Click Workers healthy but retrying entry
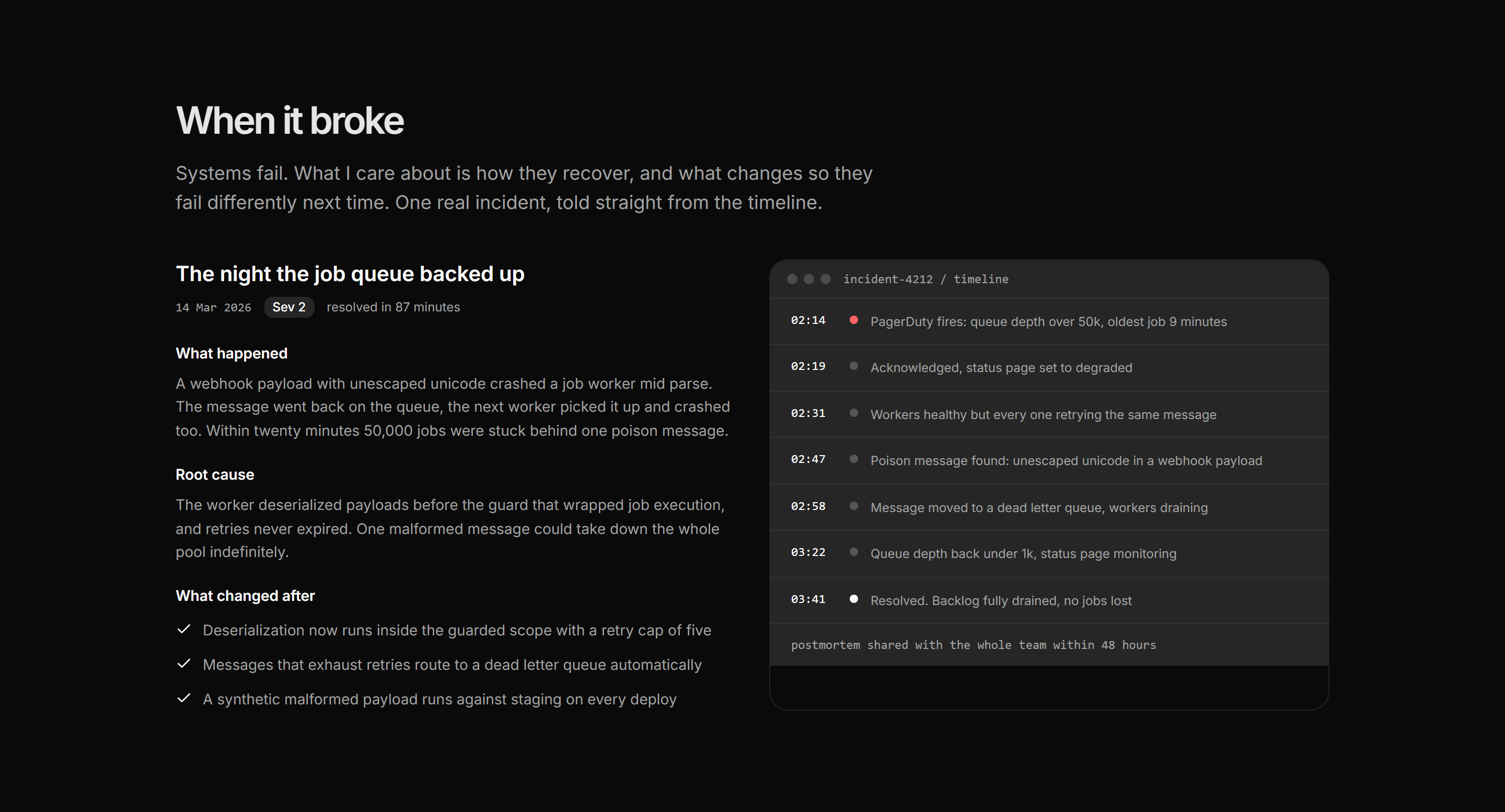This screenshot has height=812, width=1505. (x=1044, y=415)
